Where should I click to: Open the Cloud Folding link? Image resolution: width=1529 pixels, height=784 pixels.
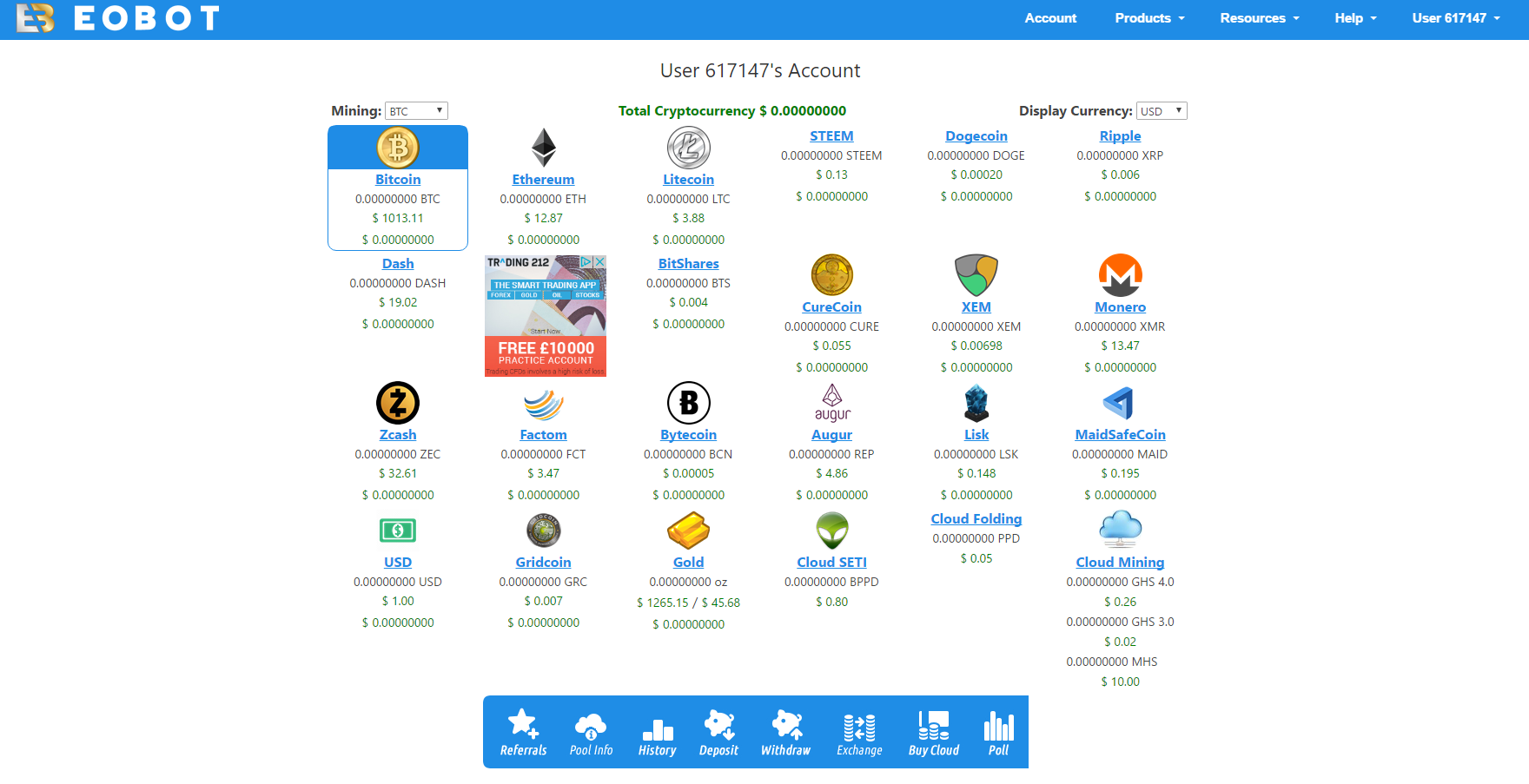coord(976,519)
